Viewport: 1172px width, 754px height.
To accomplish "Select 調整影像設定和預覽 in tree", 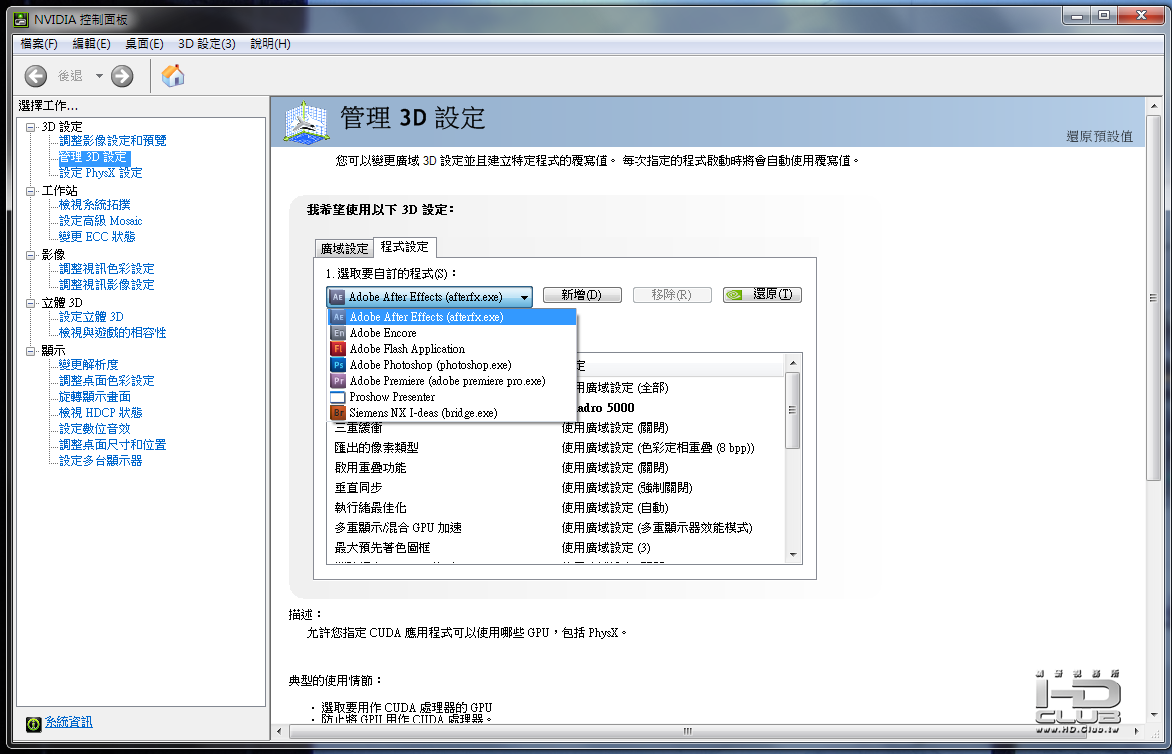I will [x=113, y=140].
